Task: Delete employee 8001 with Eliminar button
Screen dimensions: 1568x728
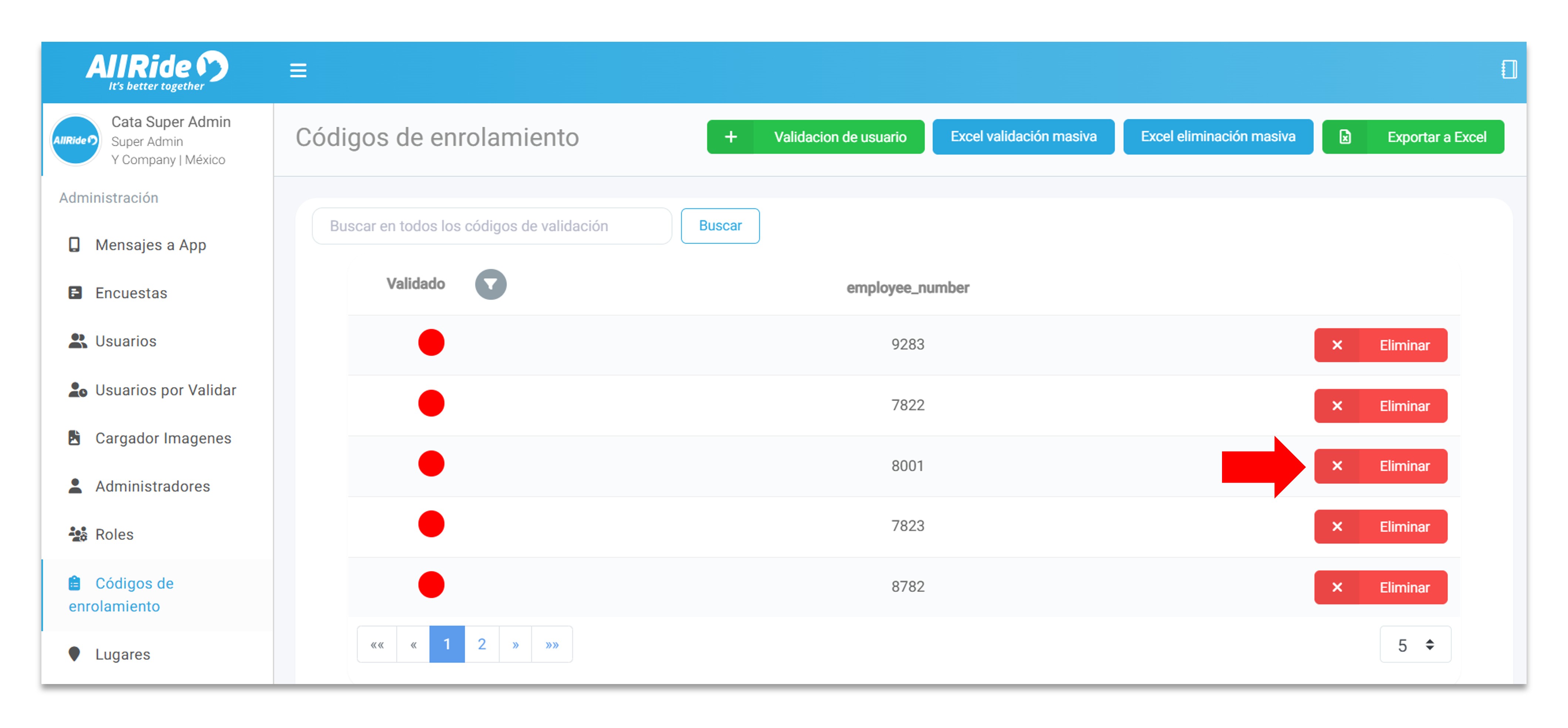Action: [x=1380, y=466]
